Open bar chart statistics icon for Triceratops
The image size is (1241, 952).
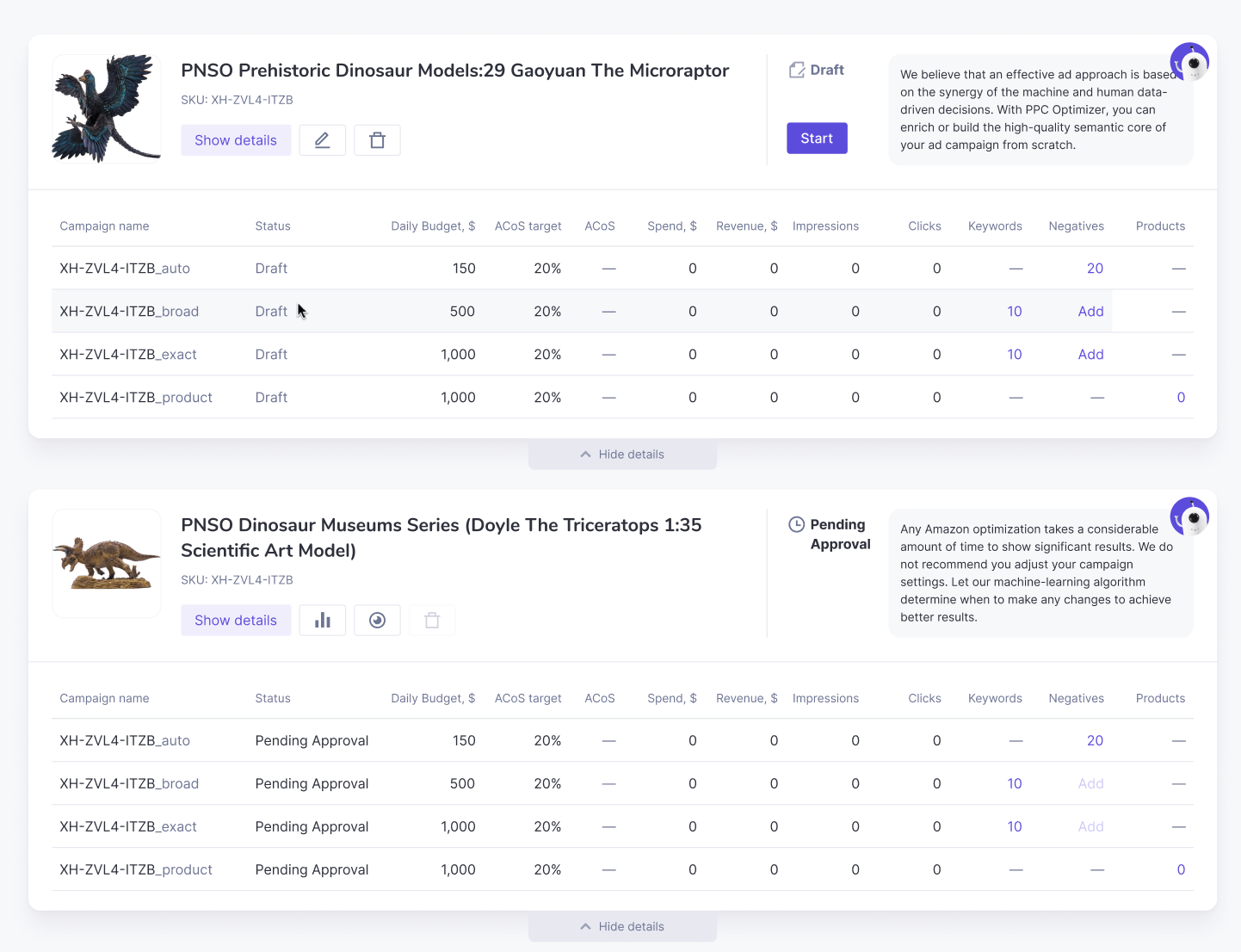click(x=323, y=621)
